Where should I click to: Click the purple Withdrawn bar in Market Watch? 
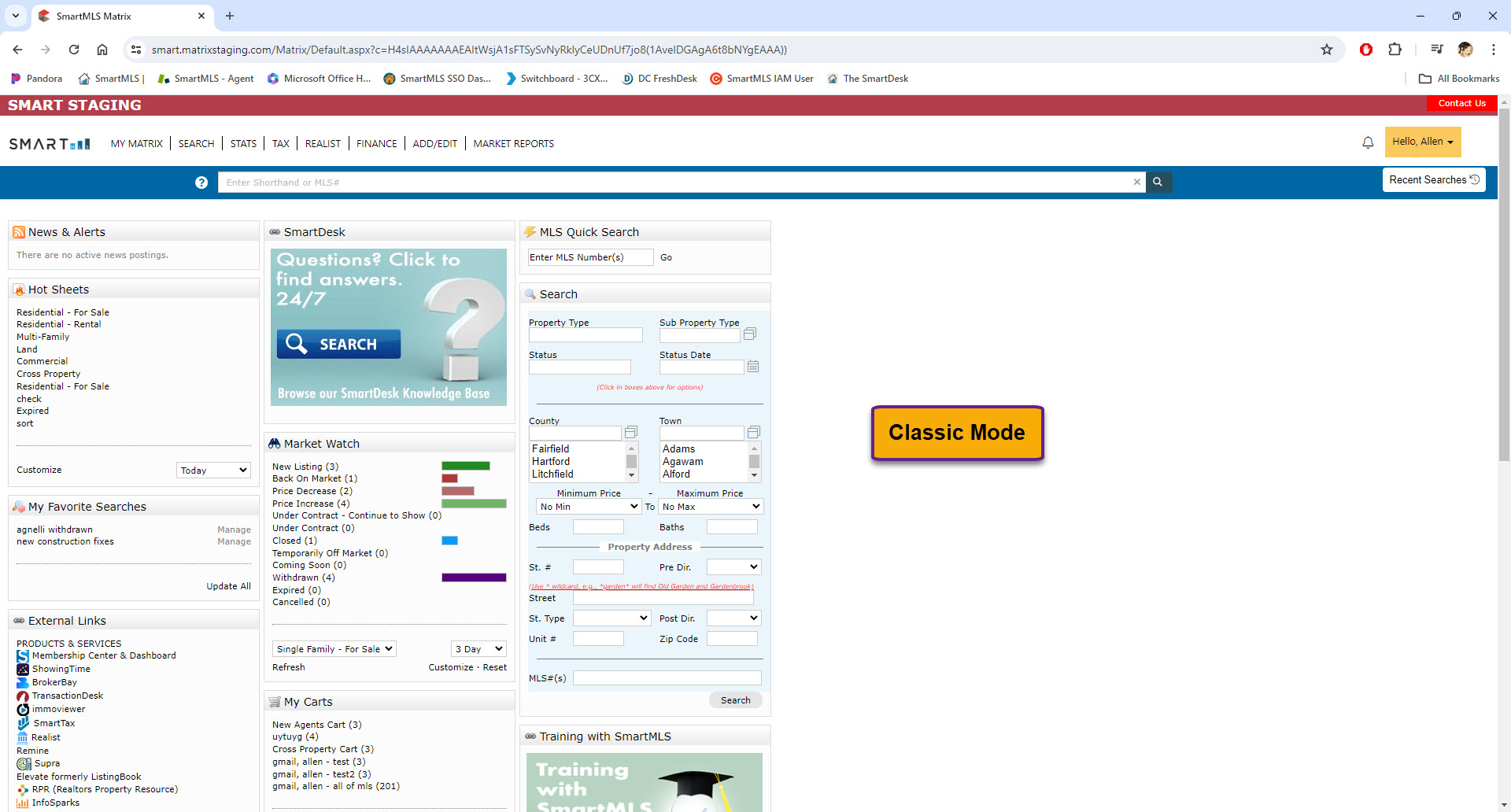[474, 578]
